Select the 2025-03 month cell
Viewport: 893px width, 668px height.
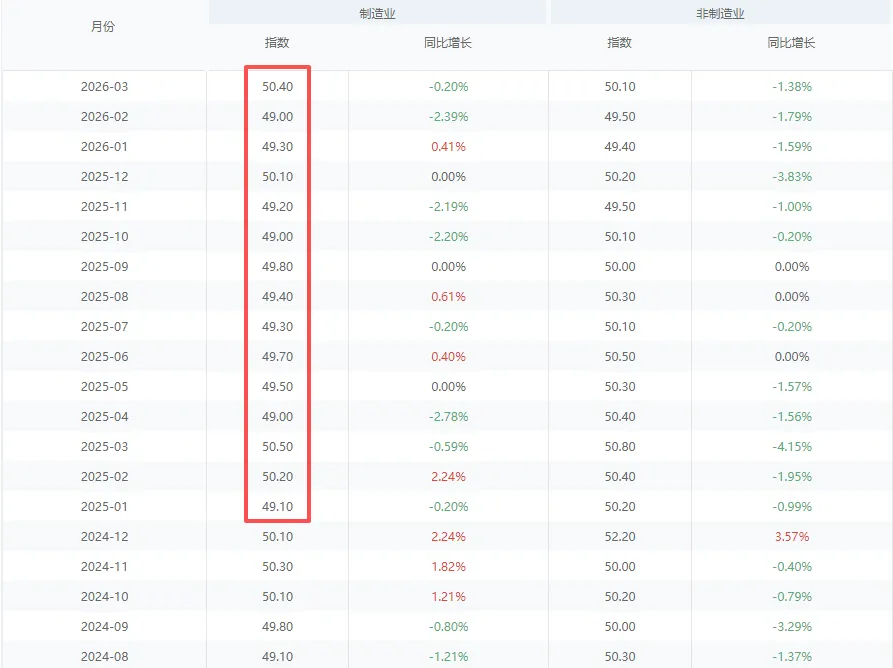point(104,446)
